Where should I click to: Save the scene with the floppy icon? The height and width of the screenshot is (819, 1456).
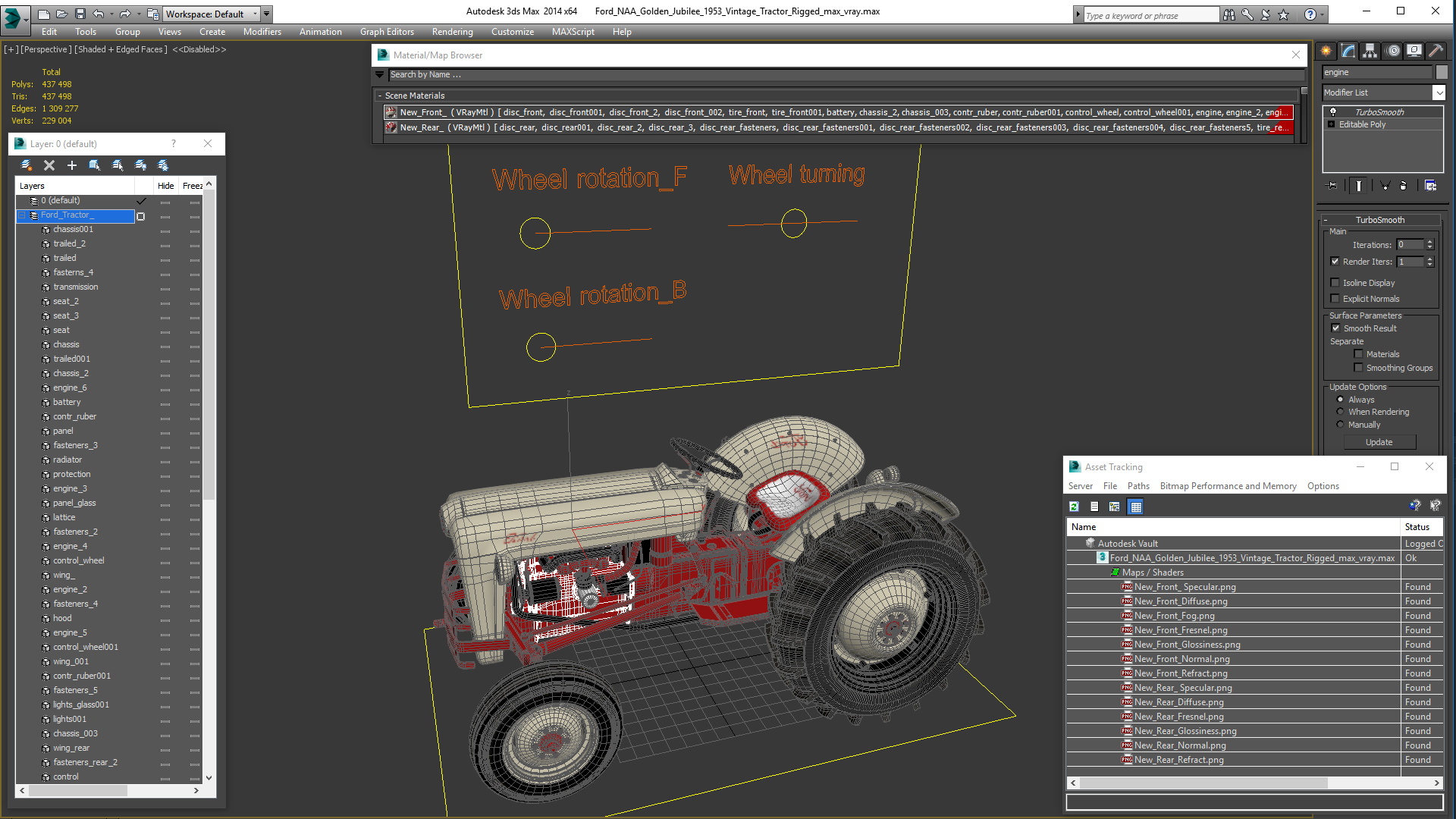(80, 14)
